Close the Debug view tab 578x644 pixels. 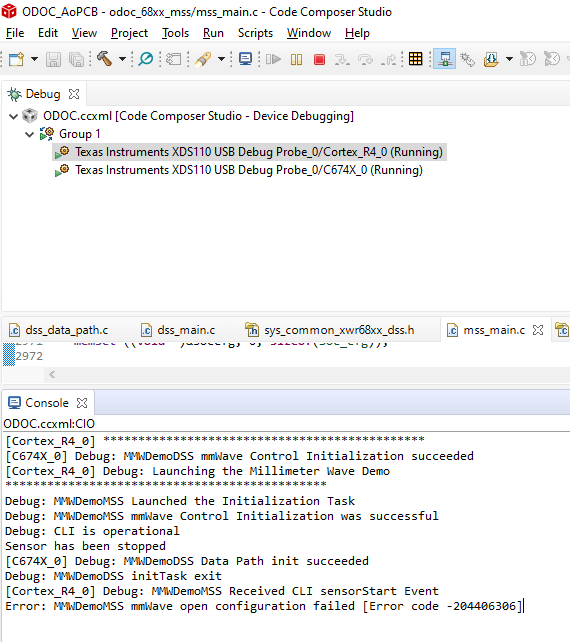[74, 94]
